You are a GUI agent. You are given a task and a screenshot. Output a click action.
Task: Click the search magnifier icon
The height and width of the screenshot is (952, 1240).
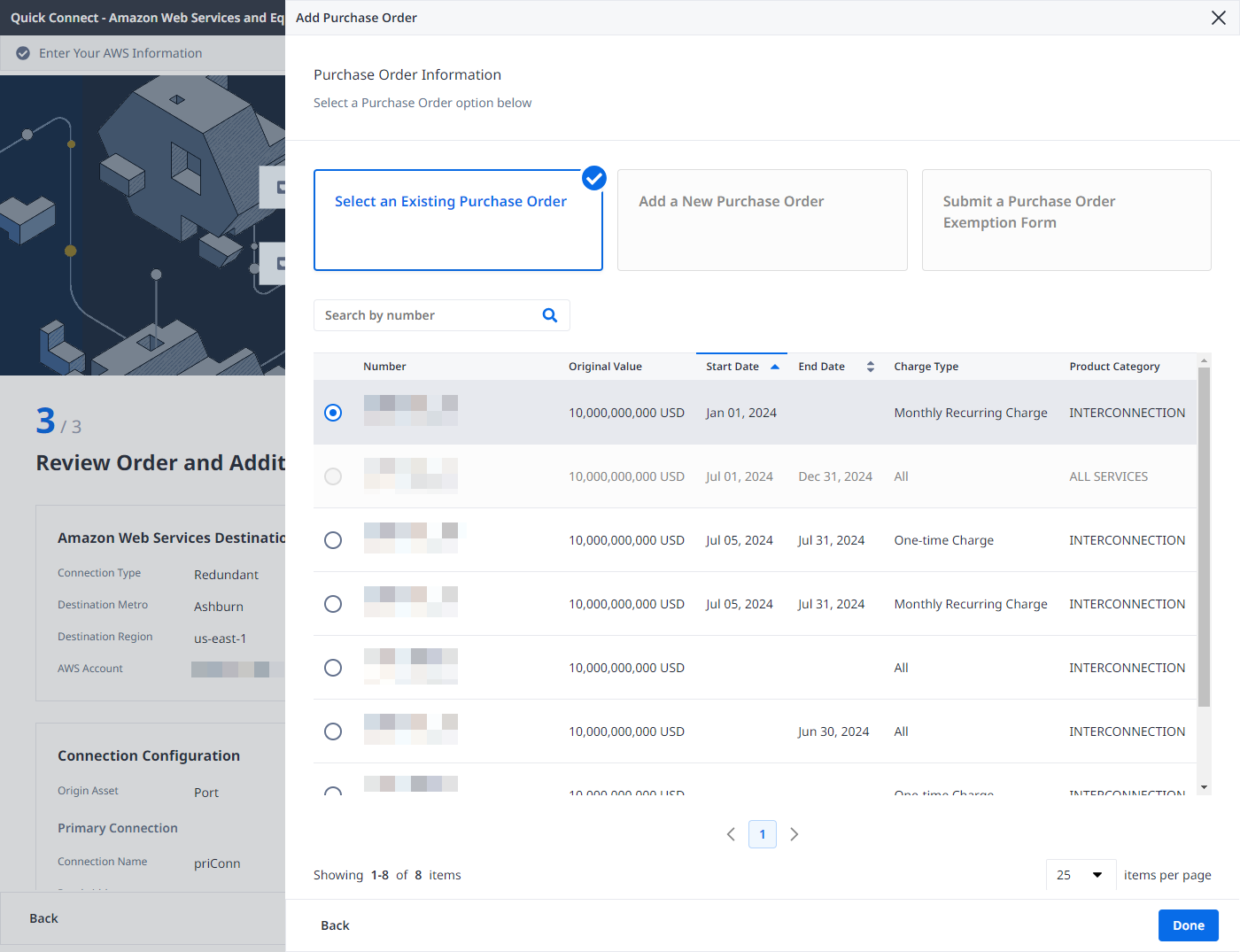(x=550, y=315)
